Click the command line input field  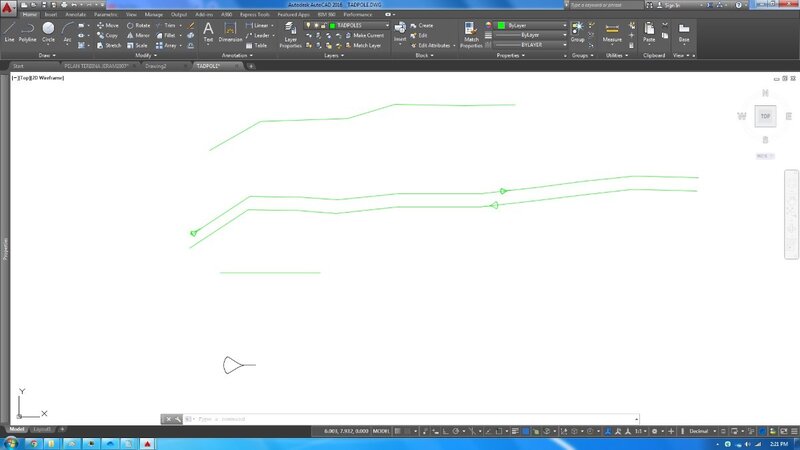point(411,419)
